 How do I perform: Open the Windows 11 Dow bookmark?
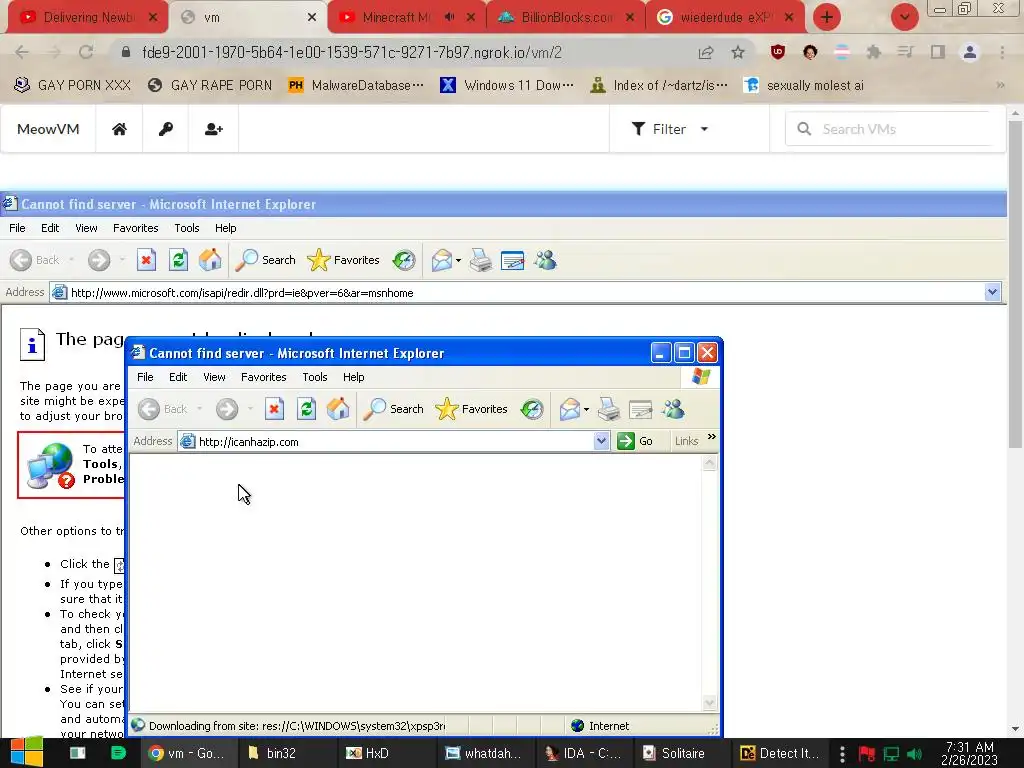coord(507,86)
